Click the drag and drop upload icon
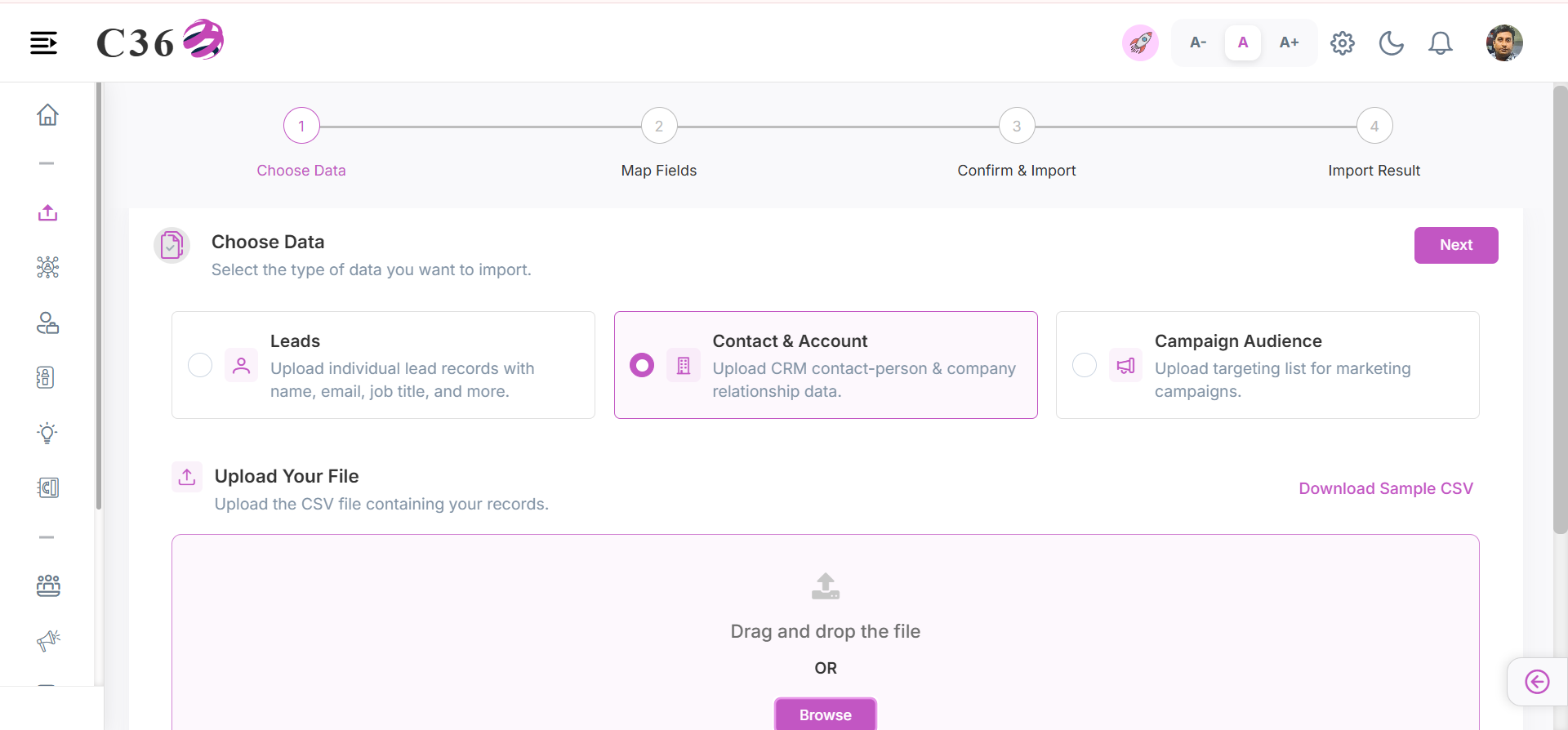This screenshot has width=1568, height=730. (x=826, y=585)
